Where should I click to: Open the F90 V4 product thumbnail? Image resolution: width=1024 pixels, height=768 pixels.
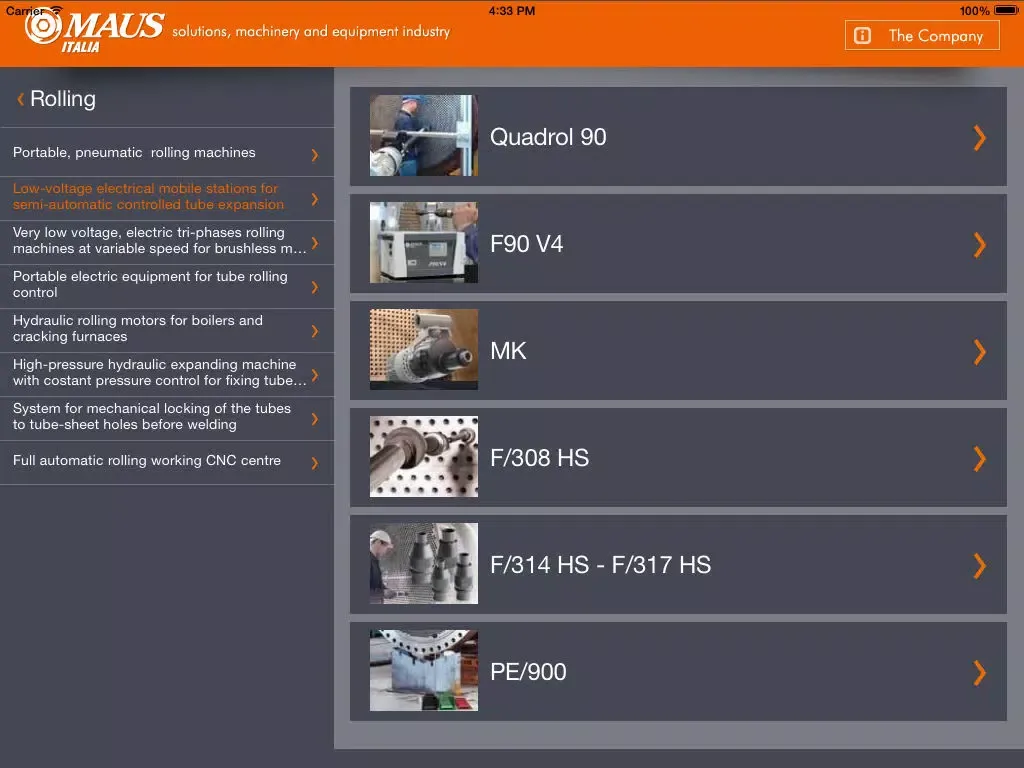tap(423, 242)
